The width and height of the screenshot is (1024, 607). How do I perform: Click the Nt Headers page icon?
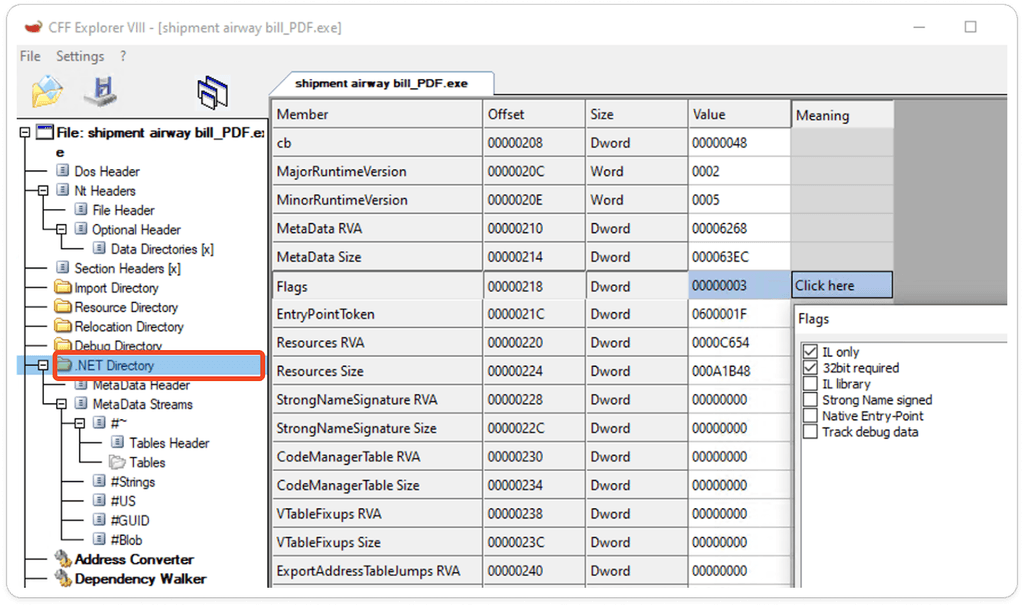pos(63,190)
